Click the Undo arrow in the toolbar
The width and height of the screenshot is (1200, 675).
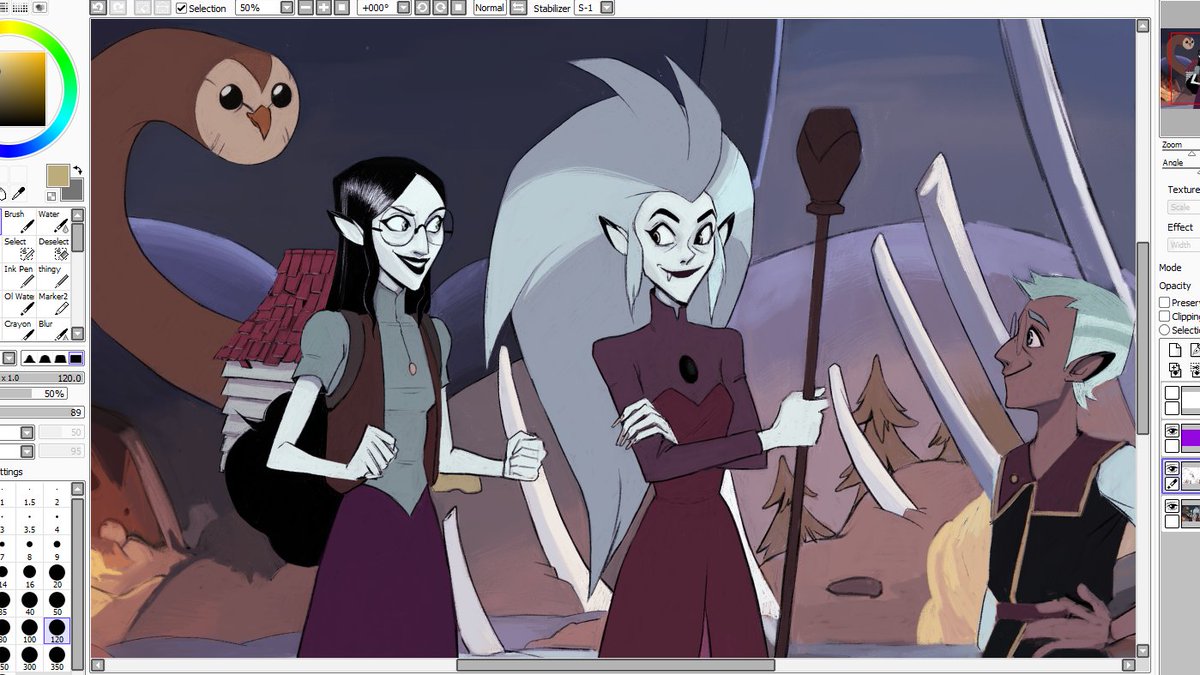click(98, 7)
